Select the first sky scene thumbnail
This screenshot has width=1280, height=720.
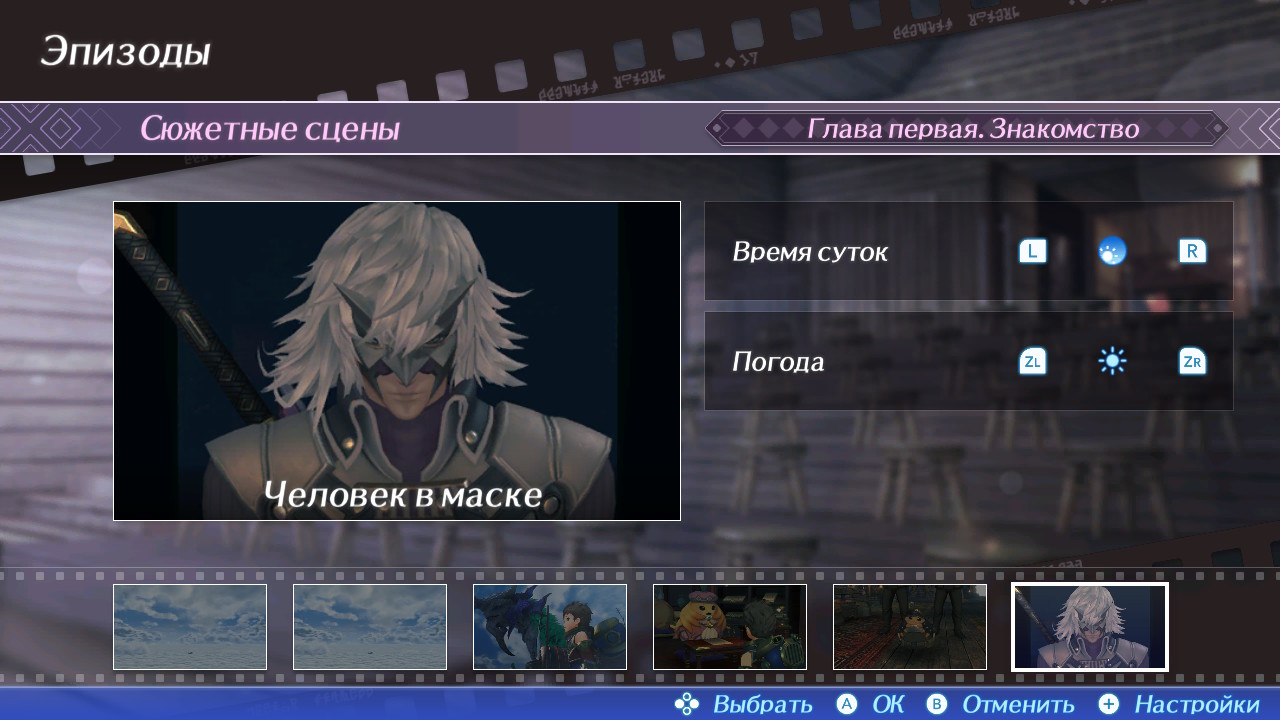(190, 627)
